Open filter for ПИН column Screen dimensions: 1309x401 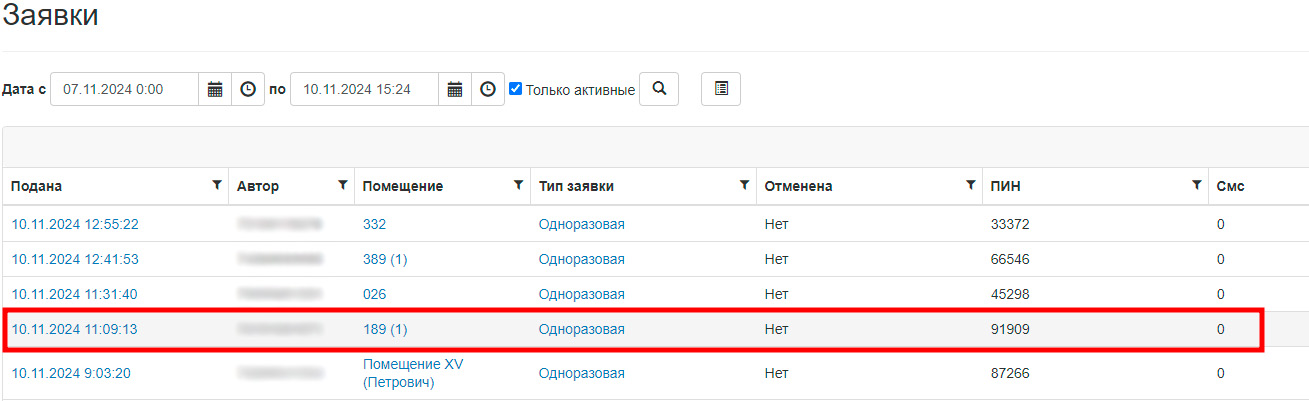[x=1196, y=185]
